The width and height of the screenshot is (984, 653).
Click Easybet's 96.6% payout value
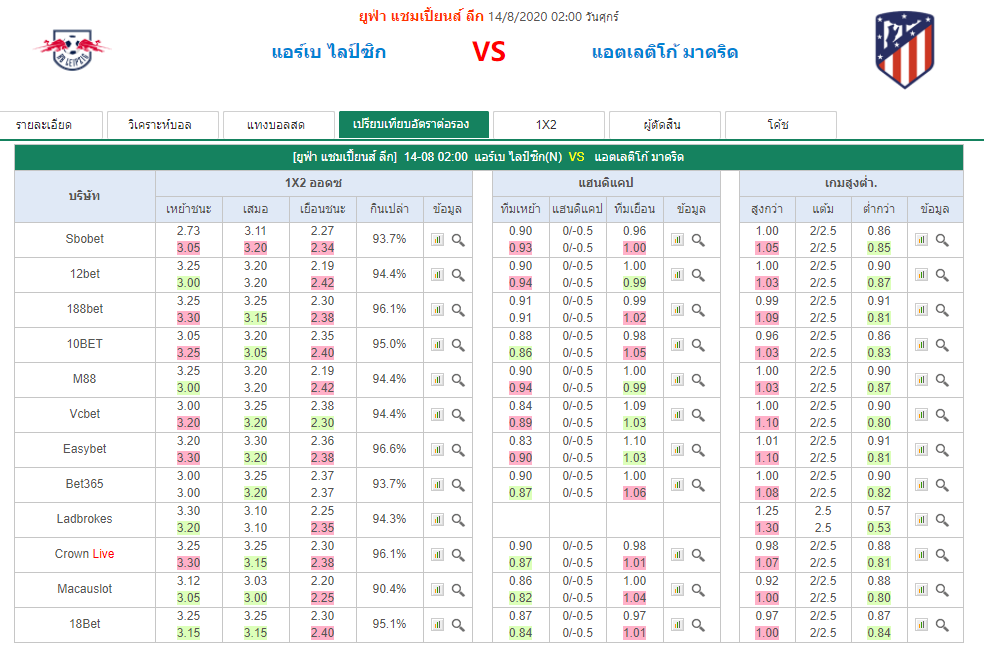390,449
